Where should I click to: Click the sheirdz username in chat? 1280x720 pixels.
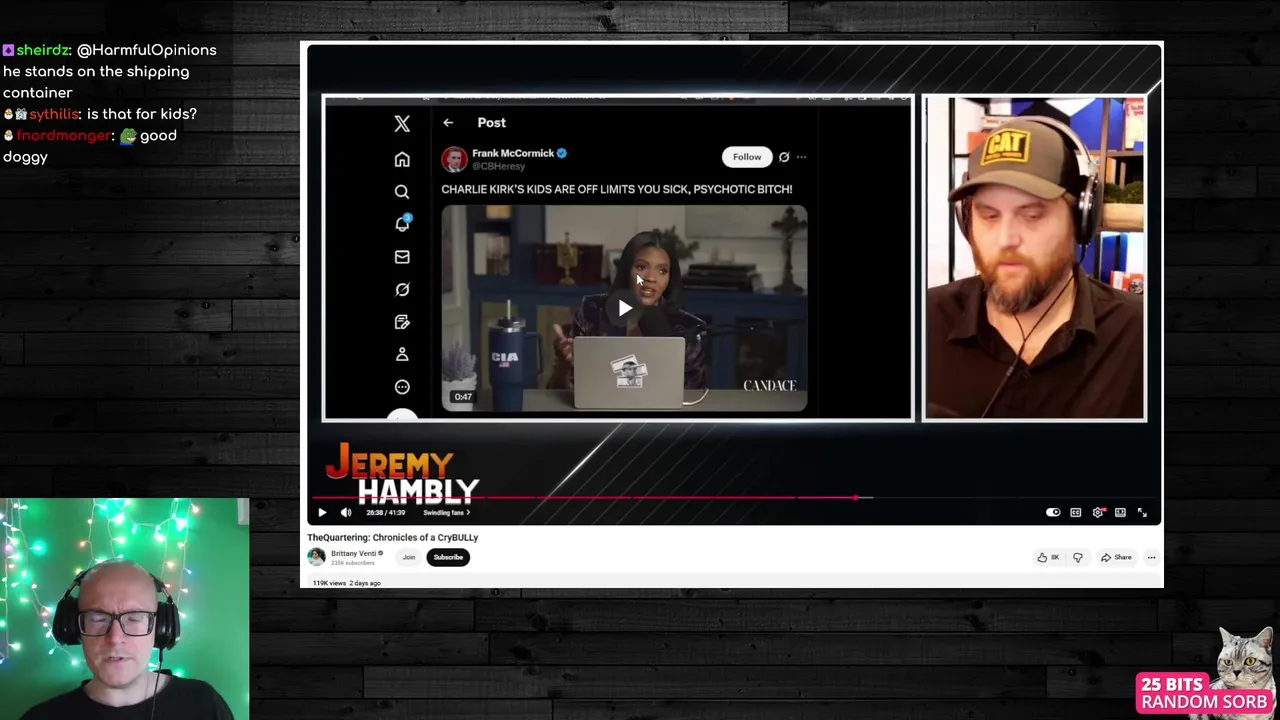click(43, 50)
